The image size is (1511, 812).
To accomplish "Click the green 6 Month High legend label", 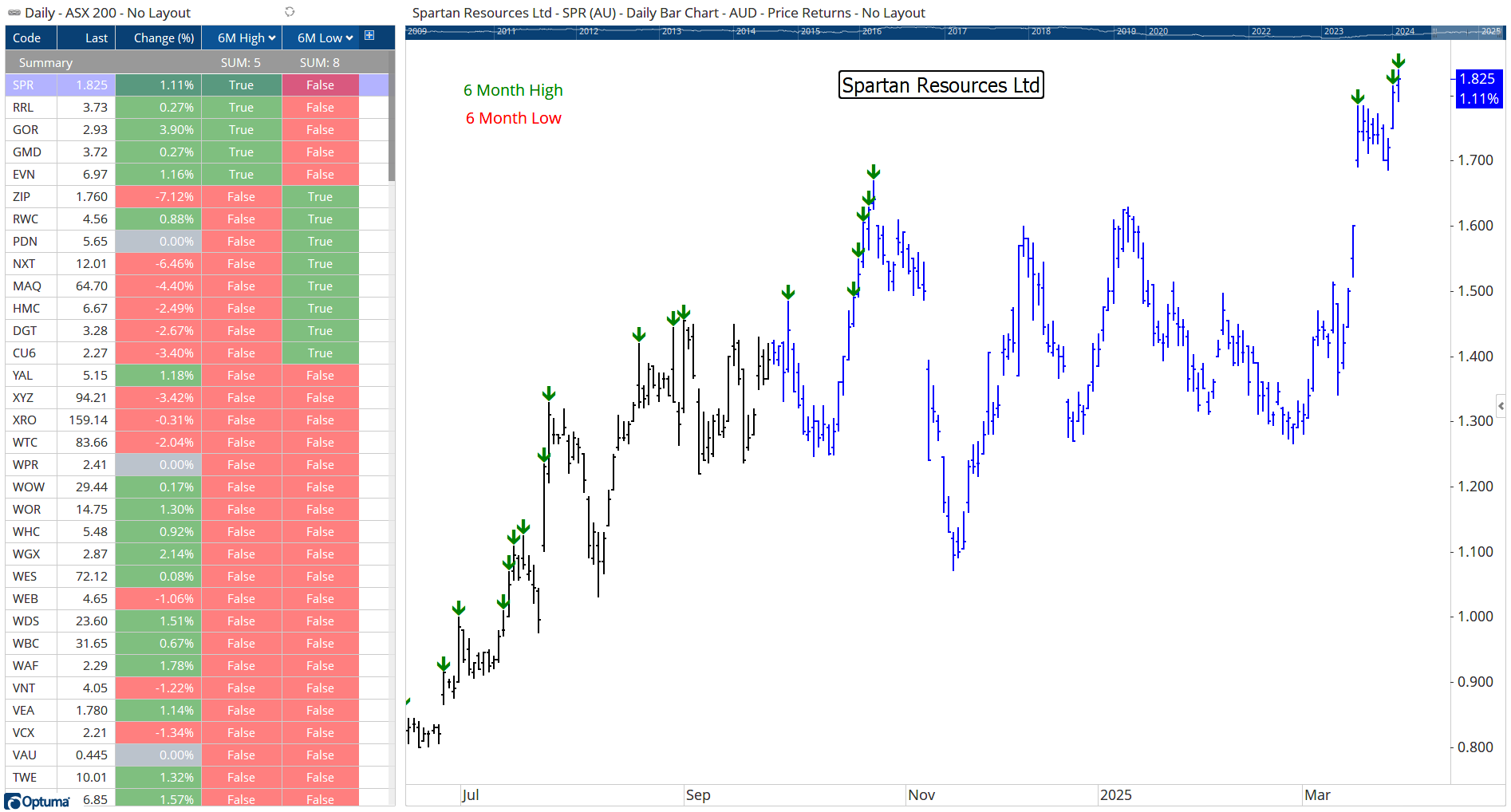I will [x=513, y=91].
